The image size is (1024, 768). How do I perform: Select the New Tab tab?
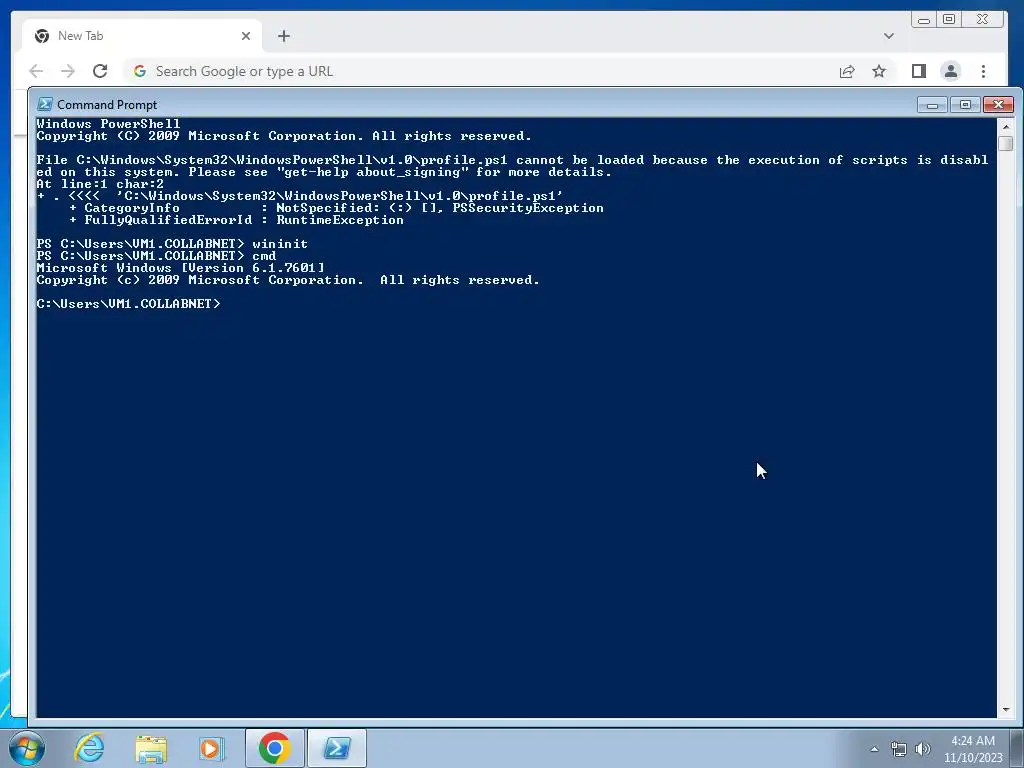click(142, 36)
